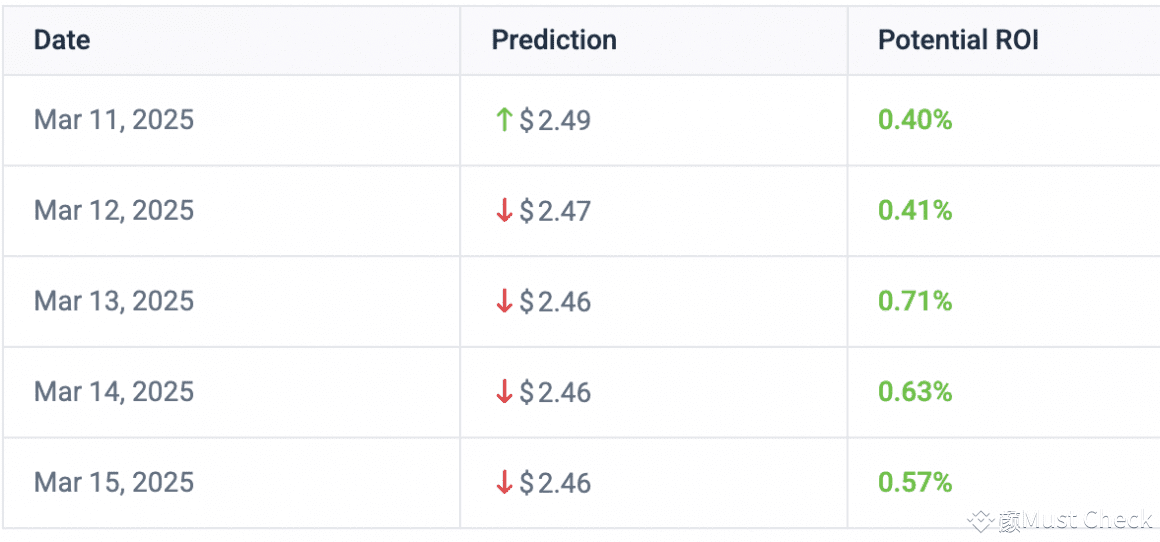Click the red down arrow beside $2.47

click(x=504, y=211)
